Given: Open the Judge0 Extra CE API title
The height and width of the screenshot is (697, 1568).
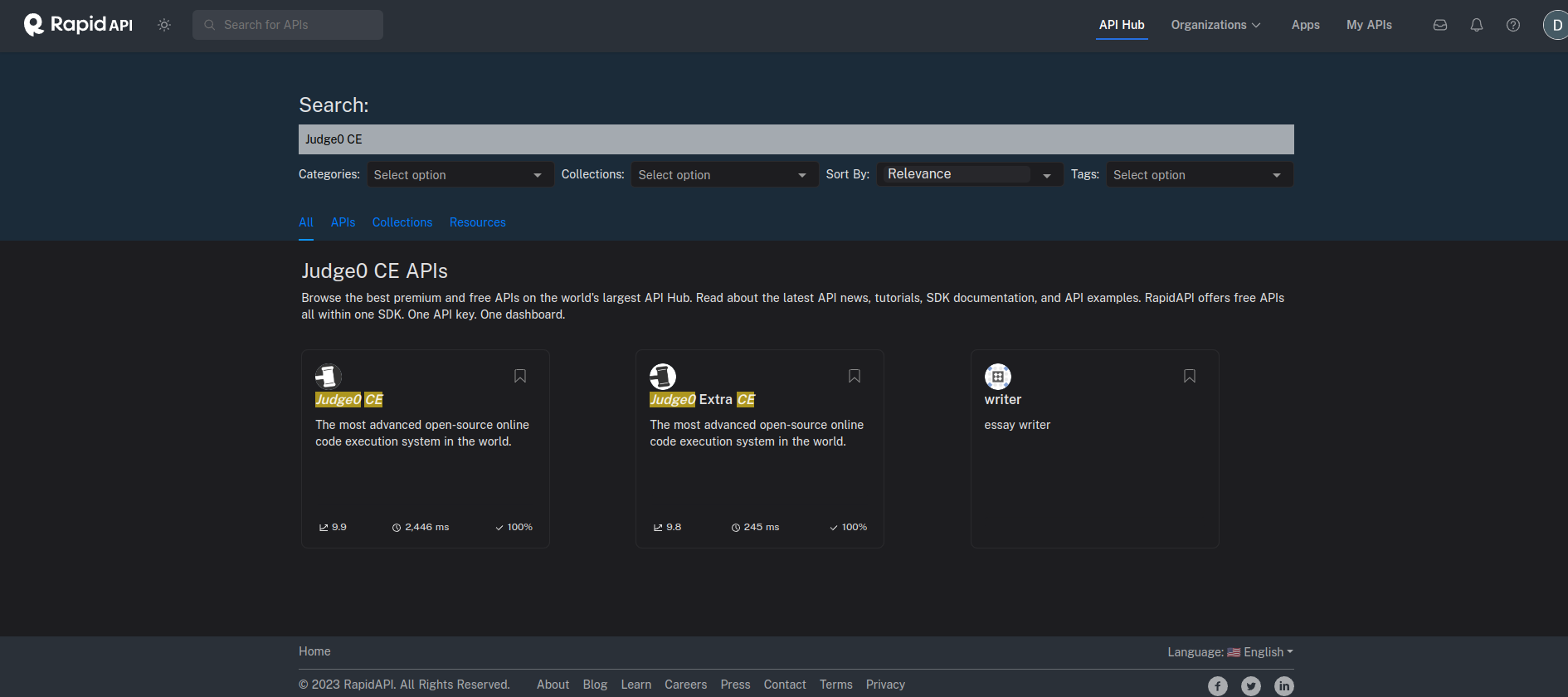Looking at the screenshot, I should point(703,400).
